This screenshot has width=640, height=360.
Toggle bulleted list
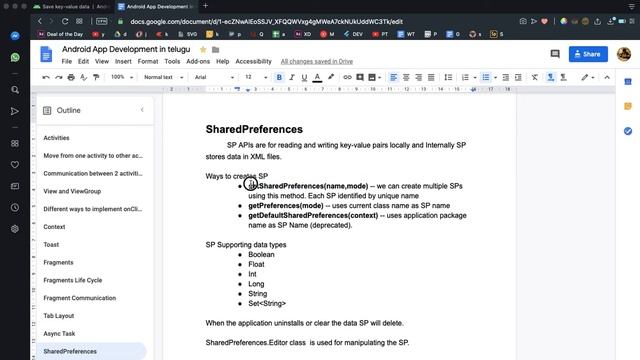click(x=485, y=77)
